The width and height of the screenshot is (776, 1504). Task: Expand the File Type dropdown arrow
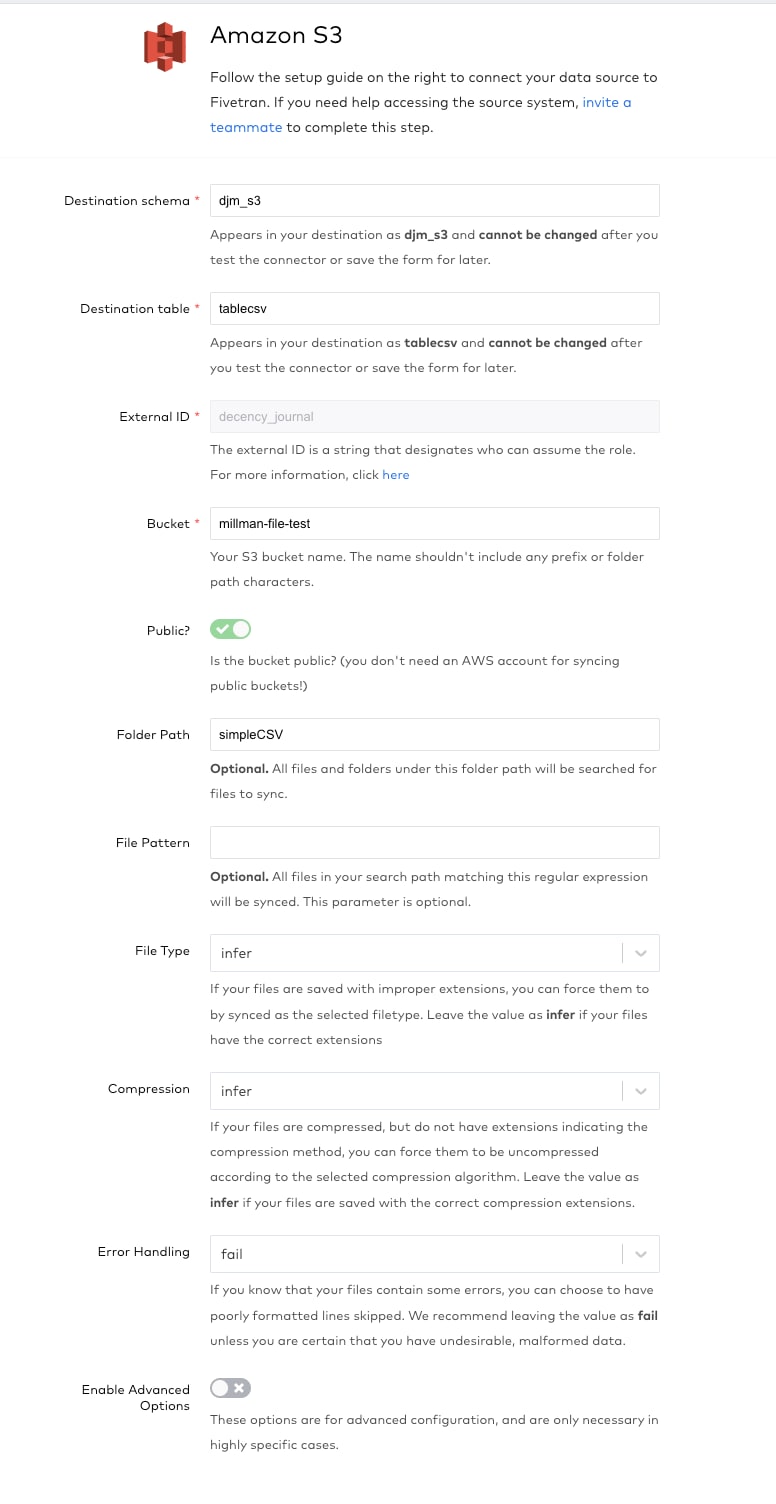[641, 953]
